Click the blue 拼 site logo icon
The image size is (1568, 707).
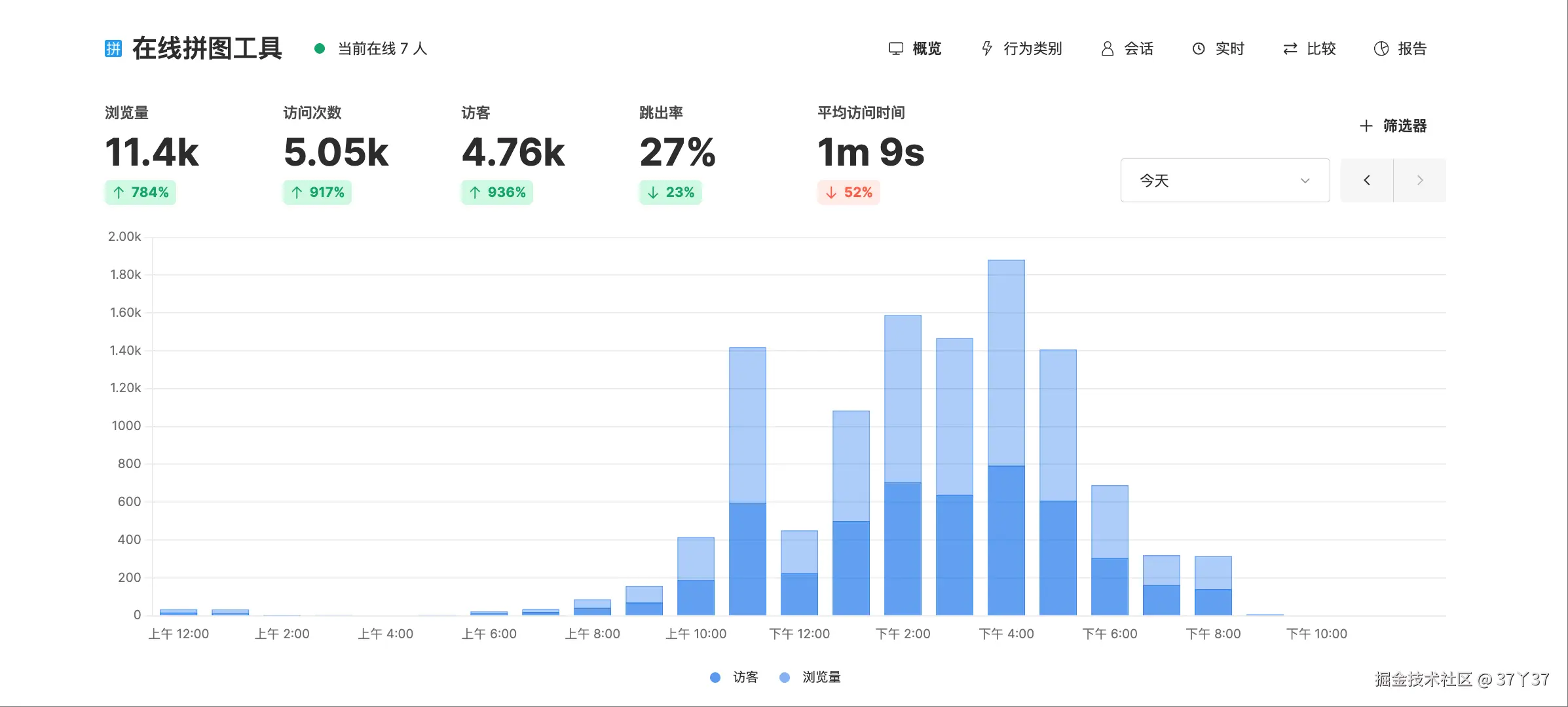[x=113, y=48]
